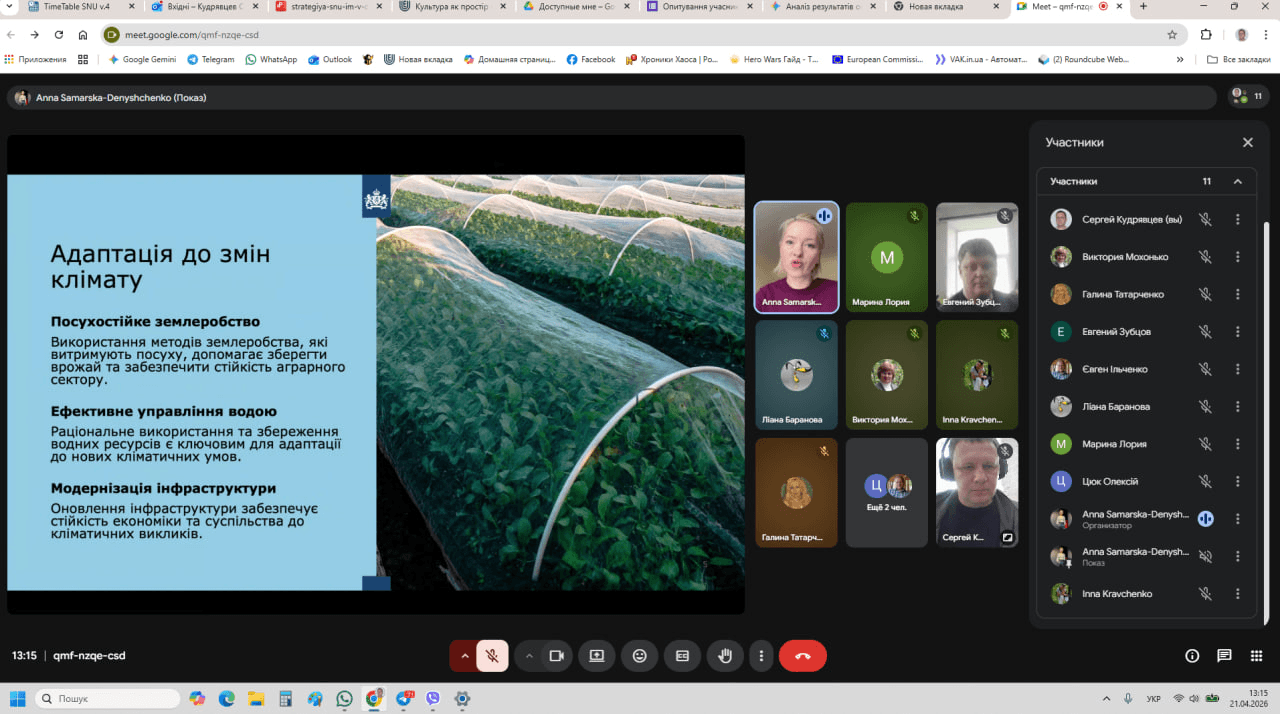Screen dimensions: 1280x714
Task: Open the meeting details info icon
Action: pos(1192,656)
